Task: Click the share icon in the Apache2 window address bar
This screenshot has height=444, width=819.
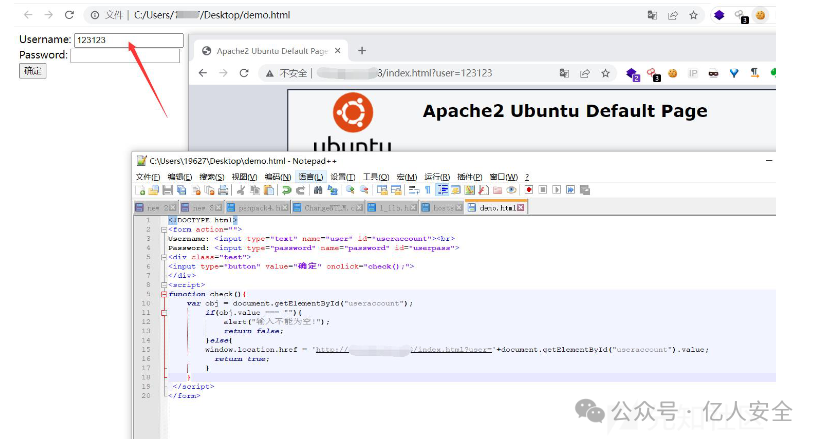Action: [x=584, y=73]
